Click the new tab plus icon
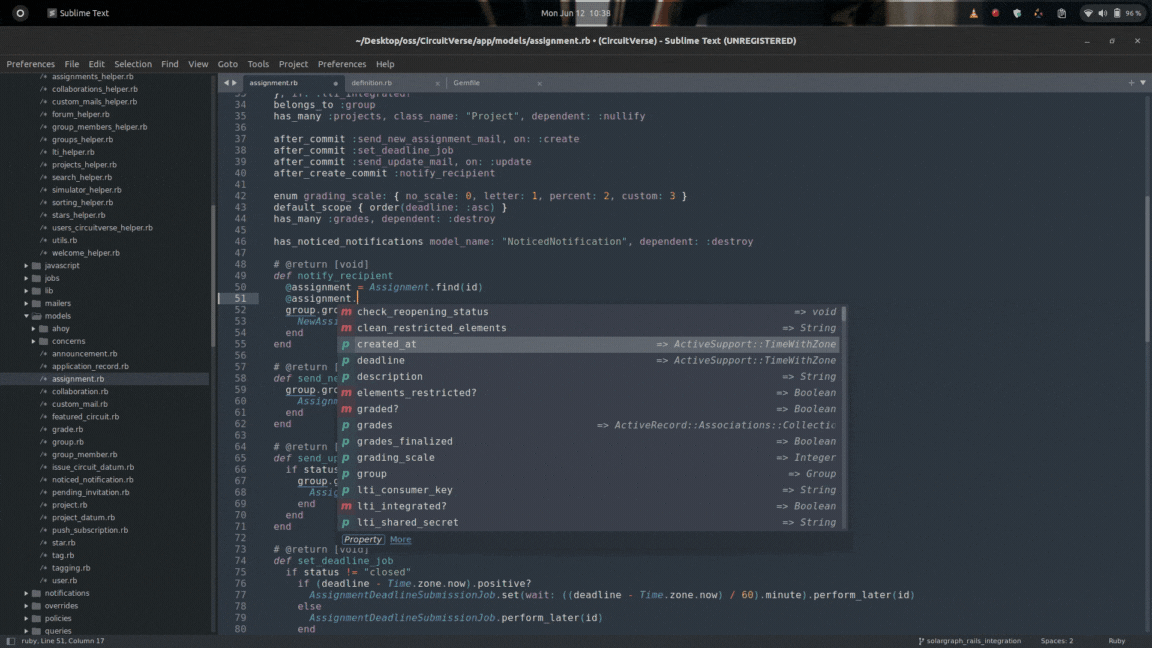The width and height of the screenshot is (1152, 648). [1131, 83]
